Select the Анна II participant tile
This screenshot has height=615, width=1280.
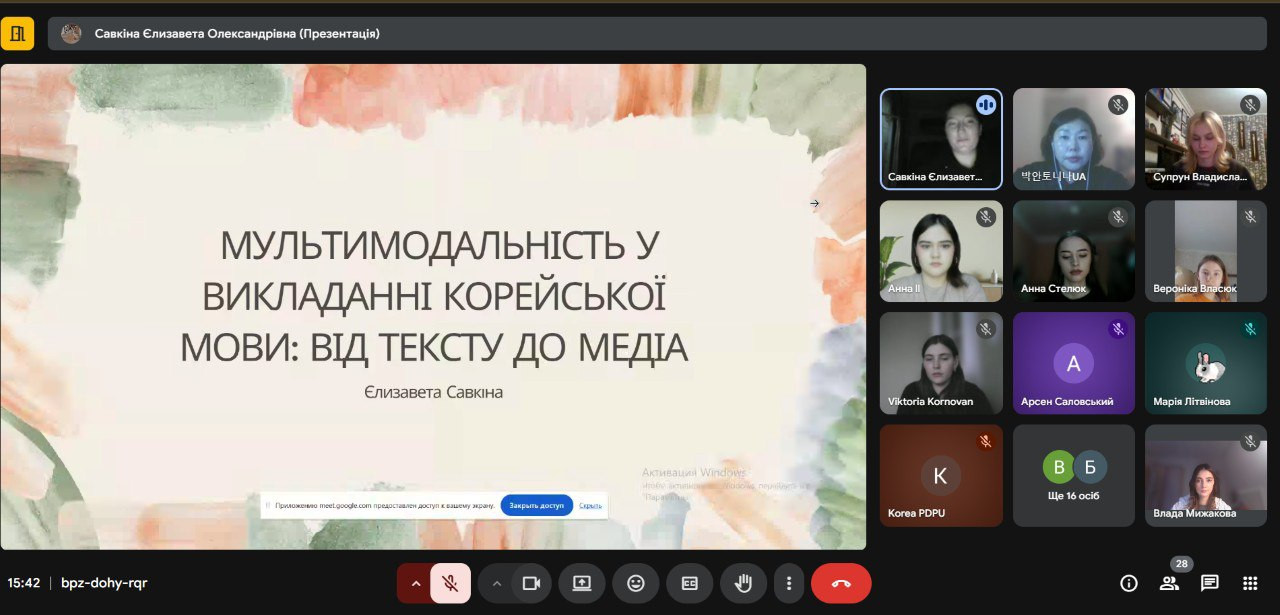click(x=941, y=251)
